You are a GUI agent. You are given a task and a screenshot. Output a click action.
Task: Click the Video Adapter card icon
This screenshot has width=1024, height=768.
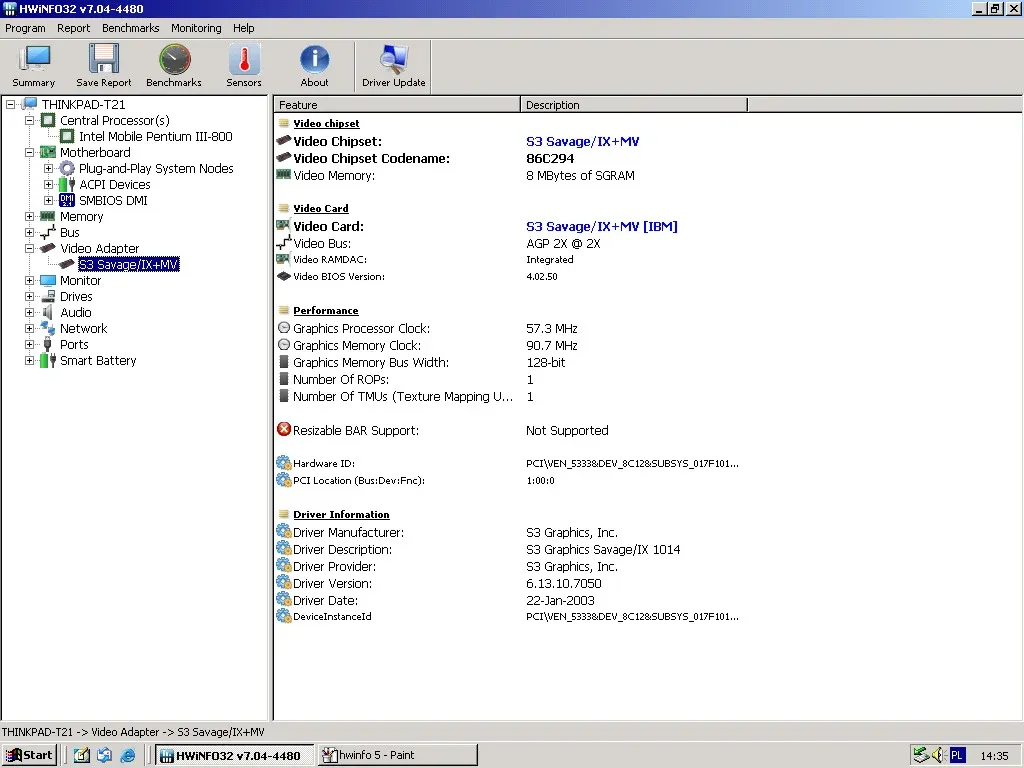coord(48,248)
